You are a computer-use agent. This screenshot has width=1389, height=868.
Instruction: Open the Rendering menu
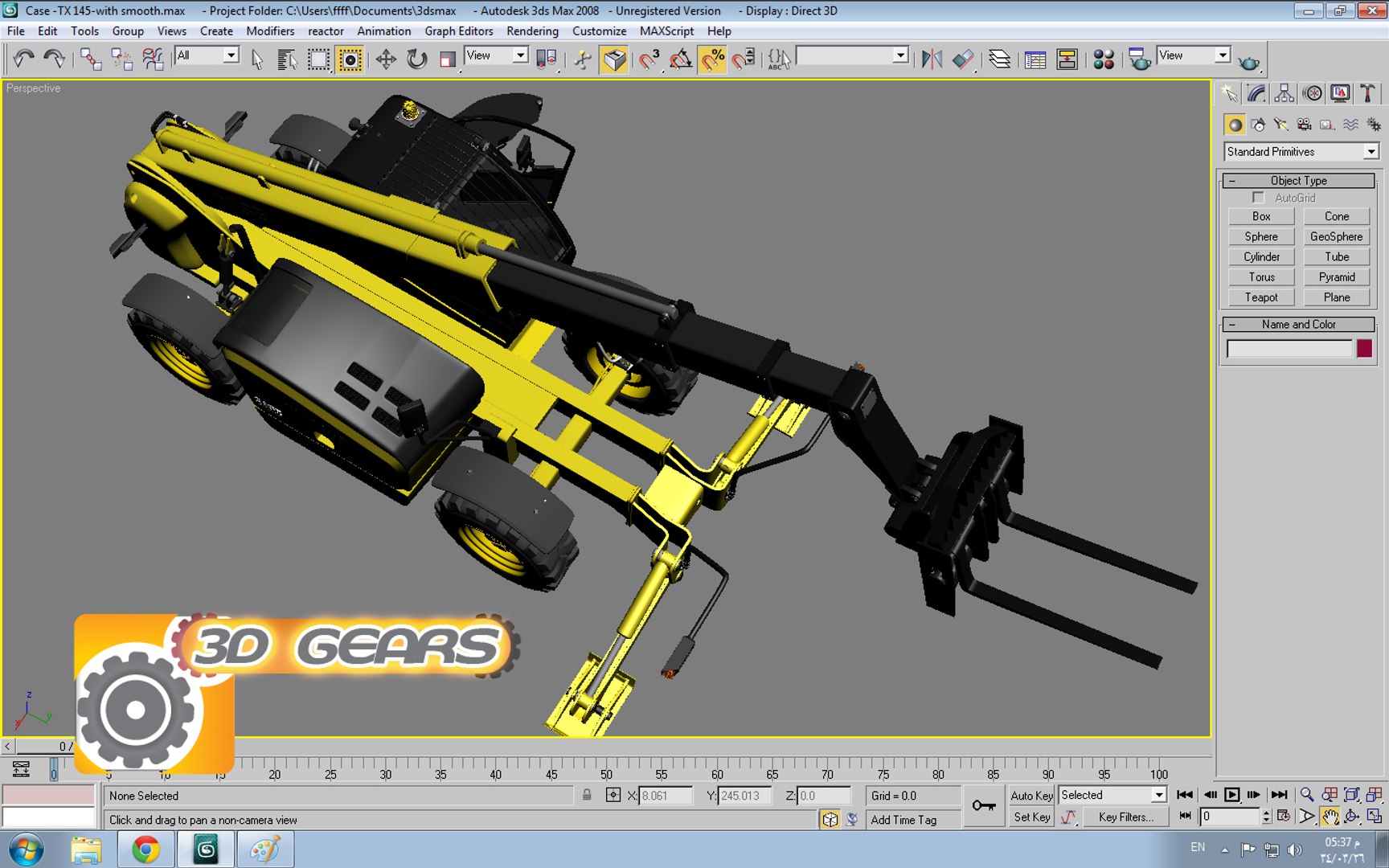[x=532, y=31]
